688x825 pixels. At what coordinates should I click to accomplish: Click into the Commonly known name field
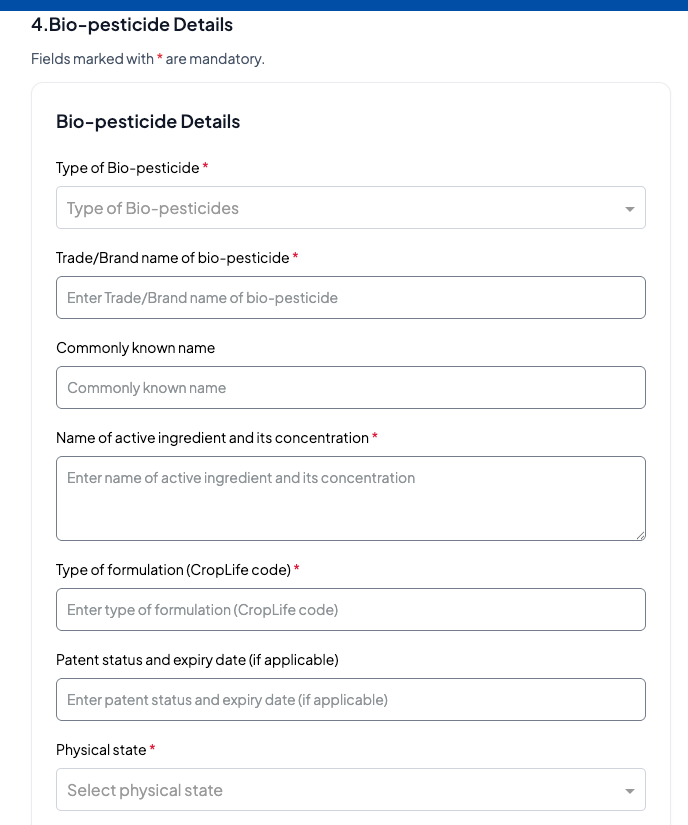(350, 388)
